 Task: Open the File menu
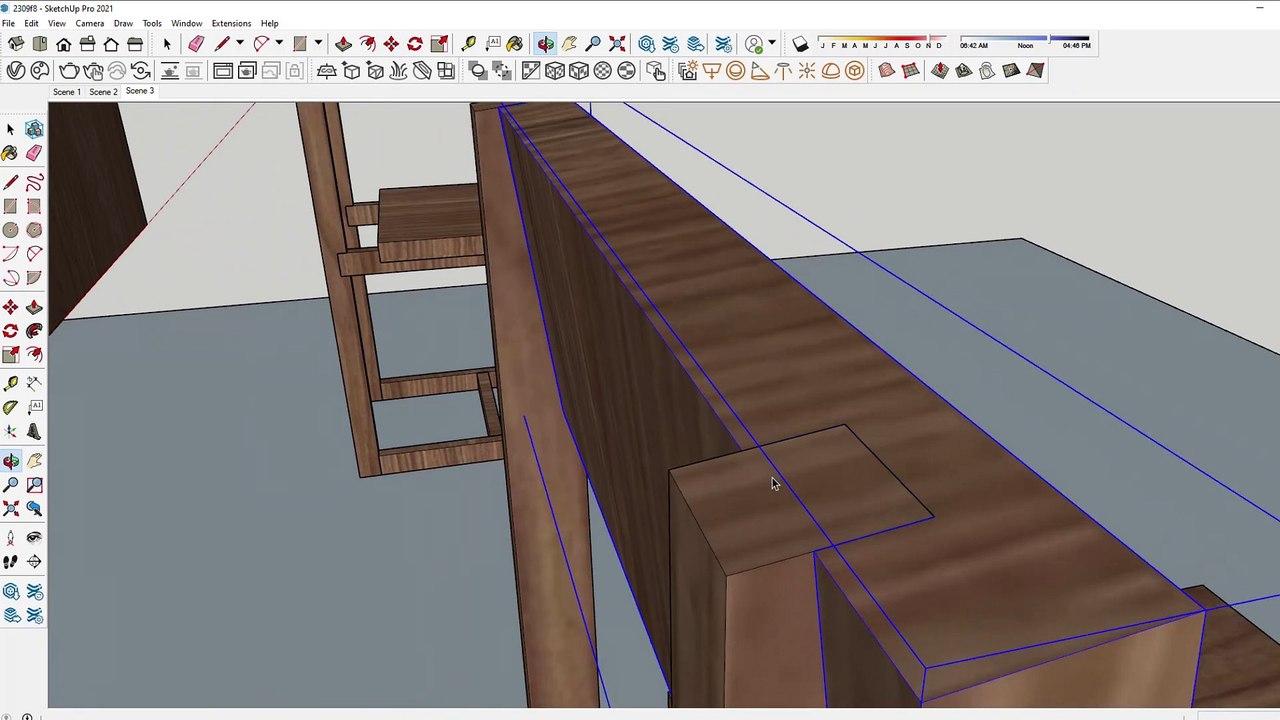click(x=8, y=23)
